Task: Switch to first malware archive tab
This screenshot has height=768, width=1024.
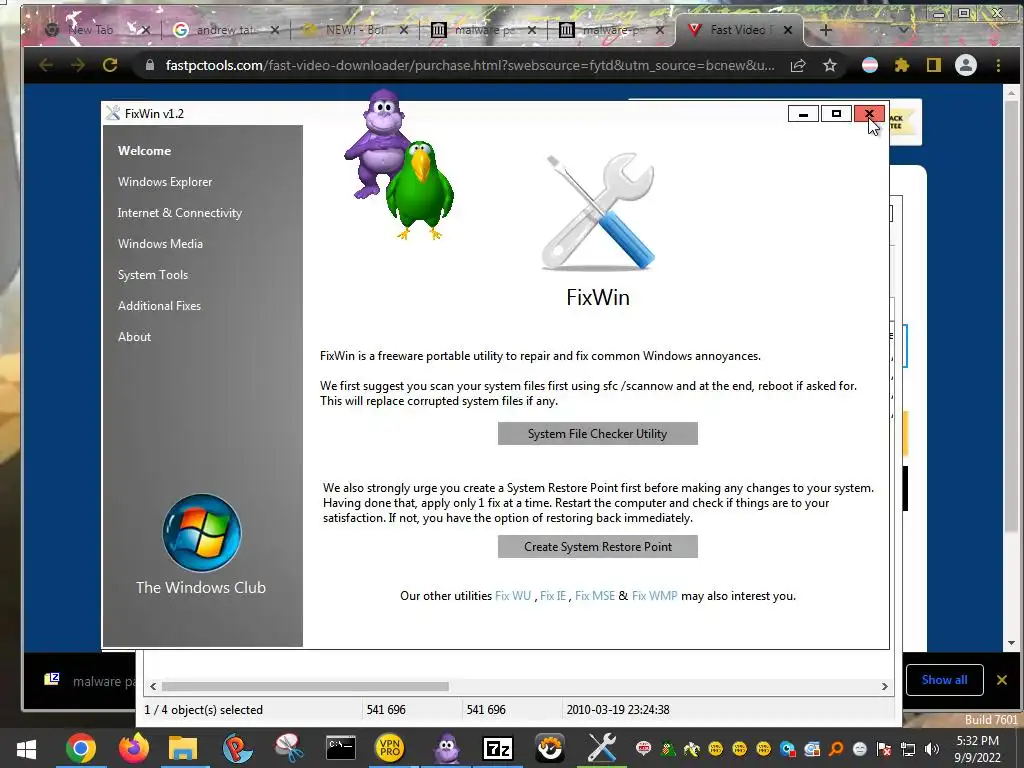Action: 483,30
